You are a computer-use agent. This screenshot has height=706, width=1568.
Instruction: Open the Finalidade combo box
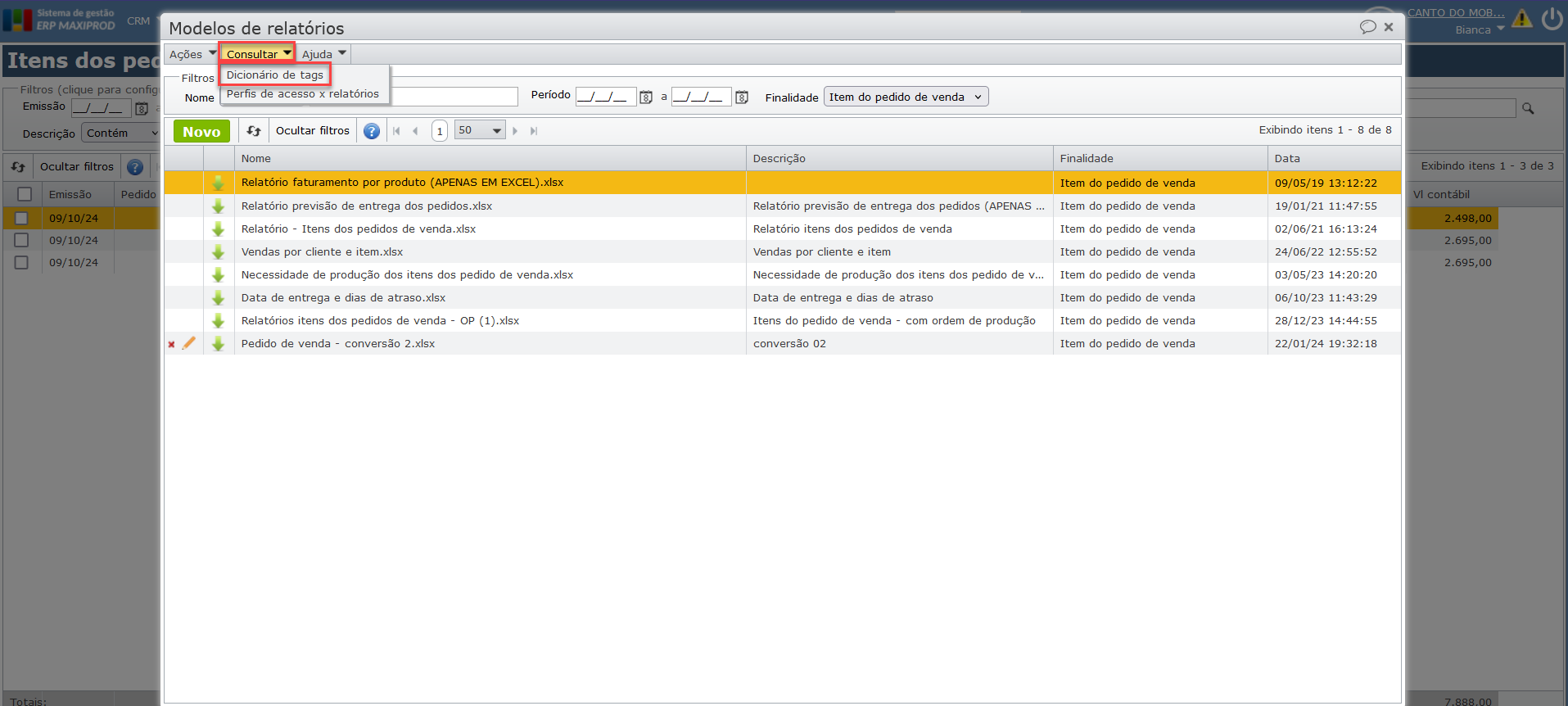pos(906,97)
